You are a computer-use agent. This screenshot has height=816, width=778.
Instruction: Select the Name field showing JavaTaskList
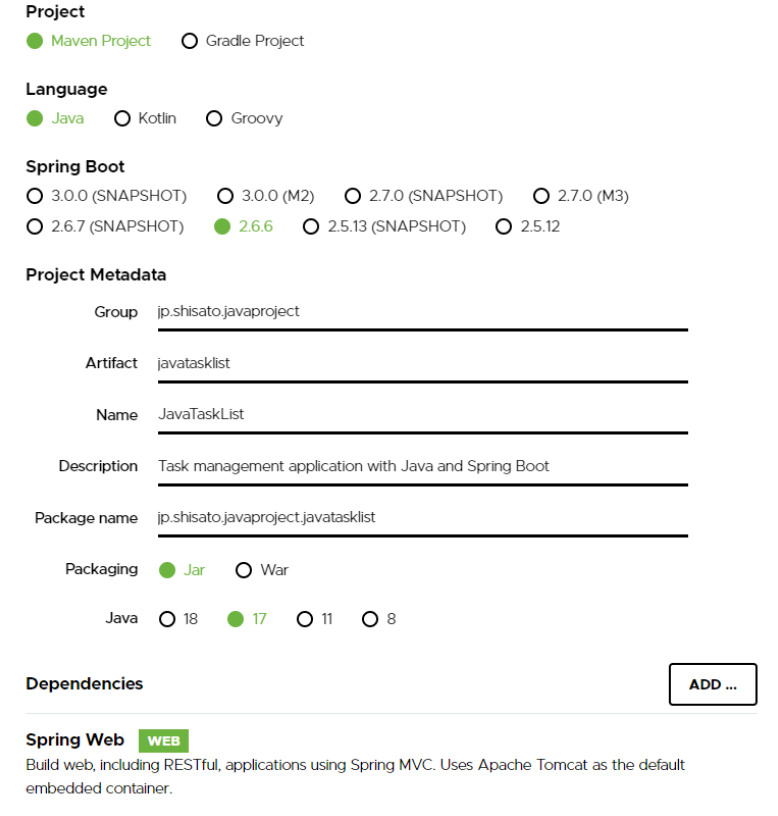pyautogui.click(x=420, y=414)
